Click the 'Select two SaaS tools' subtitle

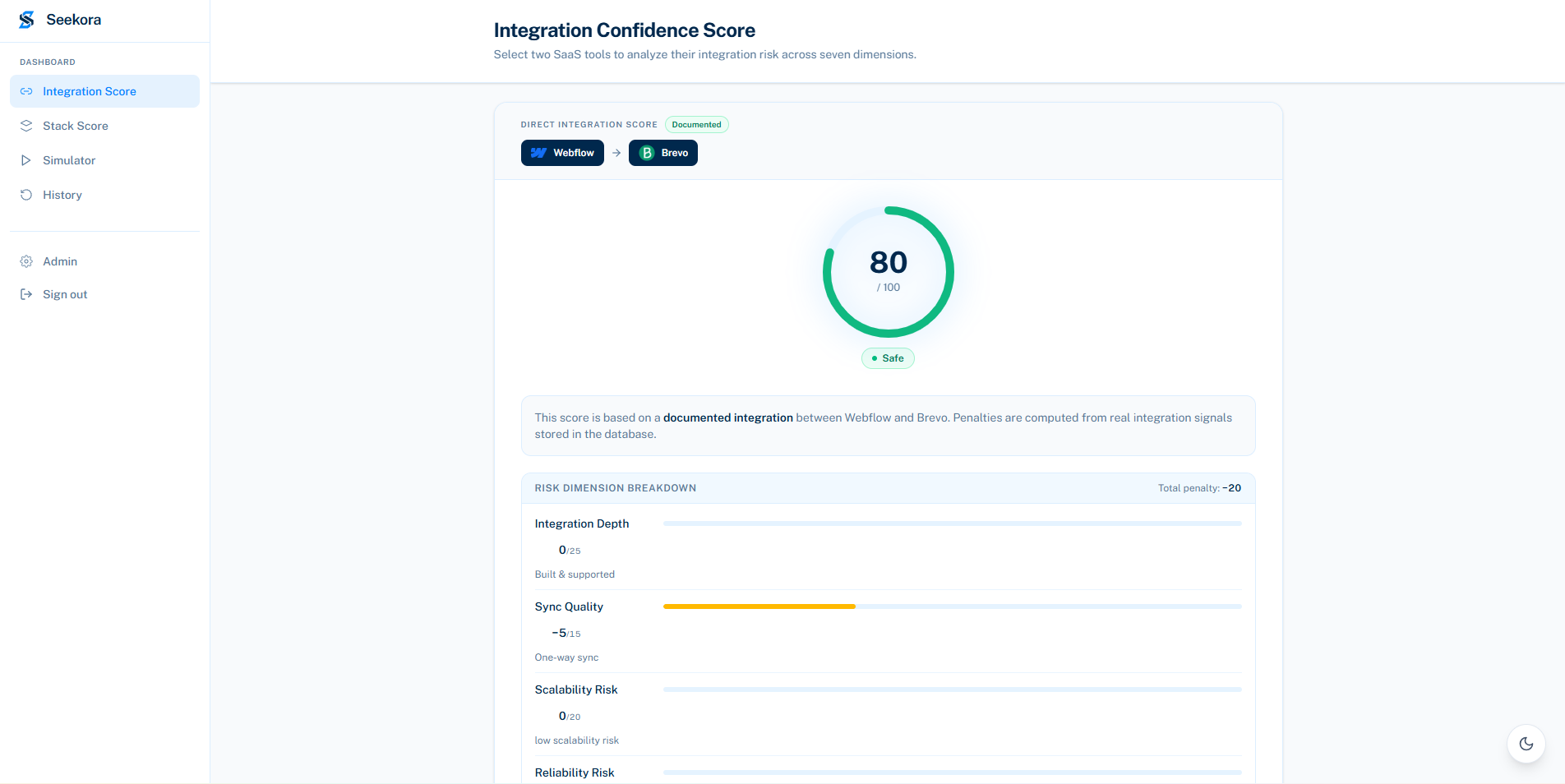click(x=705, y=54)
